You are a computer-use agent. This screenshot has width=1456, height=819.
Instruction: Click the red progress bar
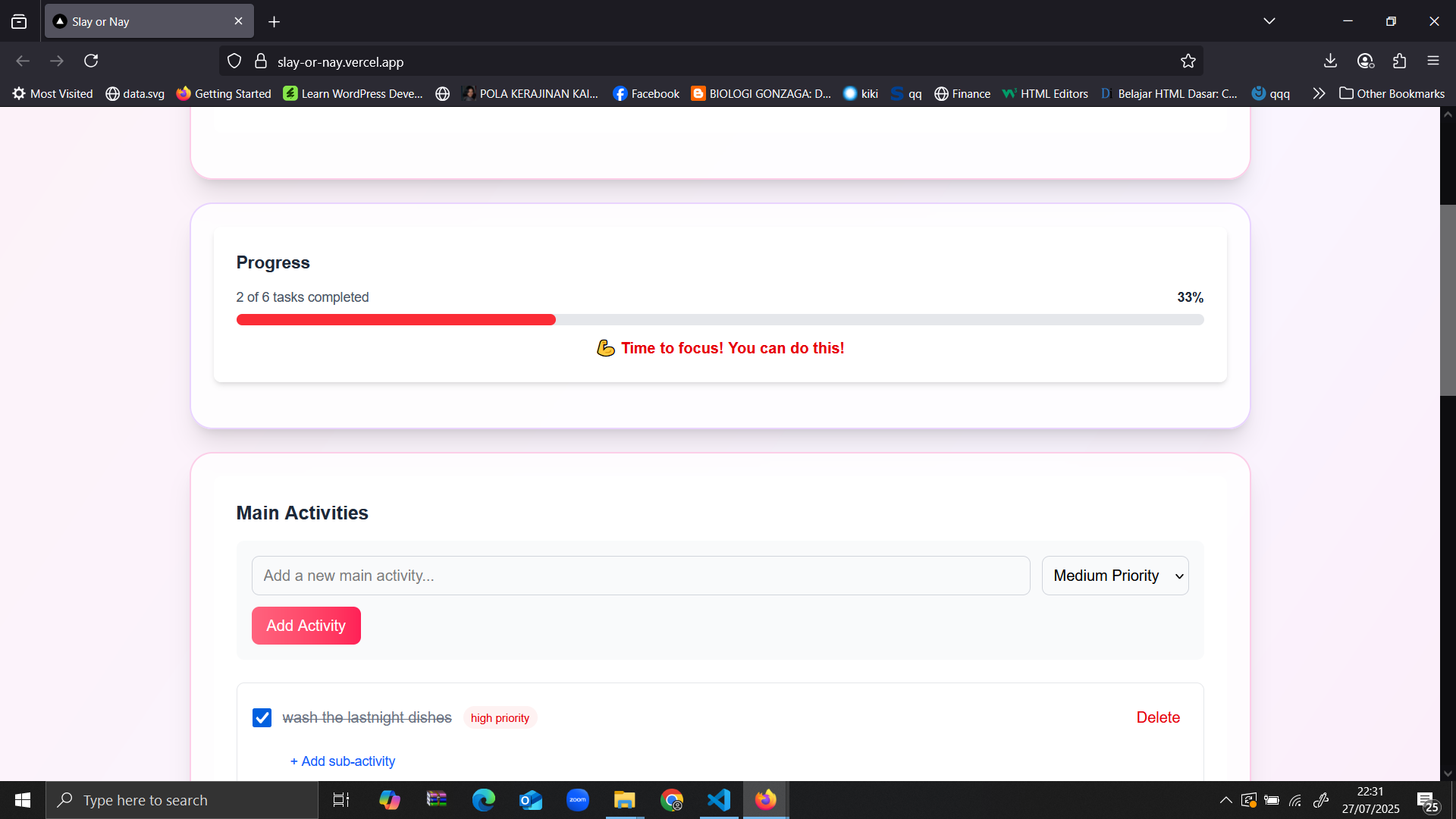(x=396, y=319)
